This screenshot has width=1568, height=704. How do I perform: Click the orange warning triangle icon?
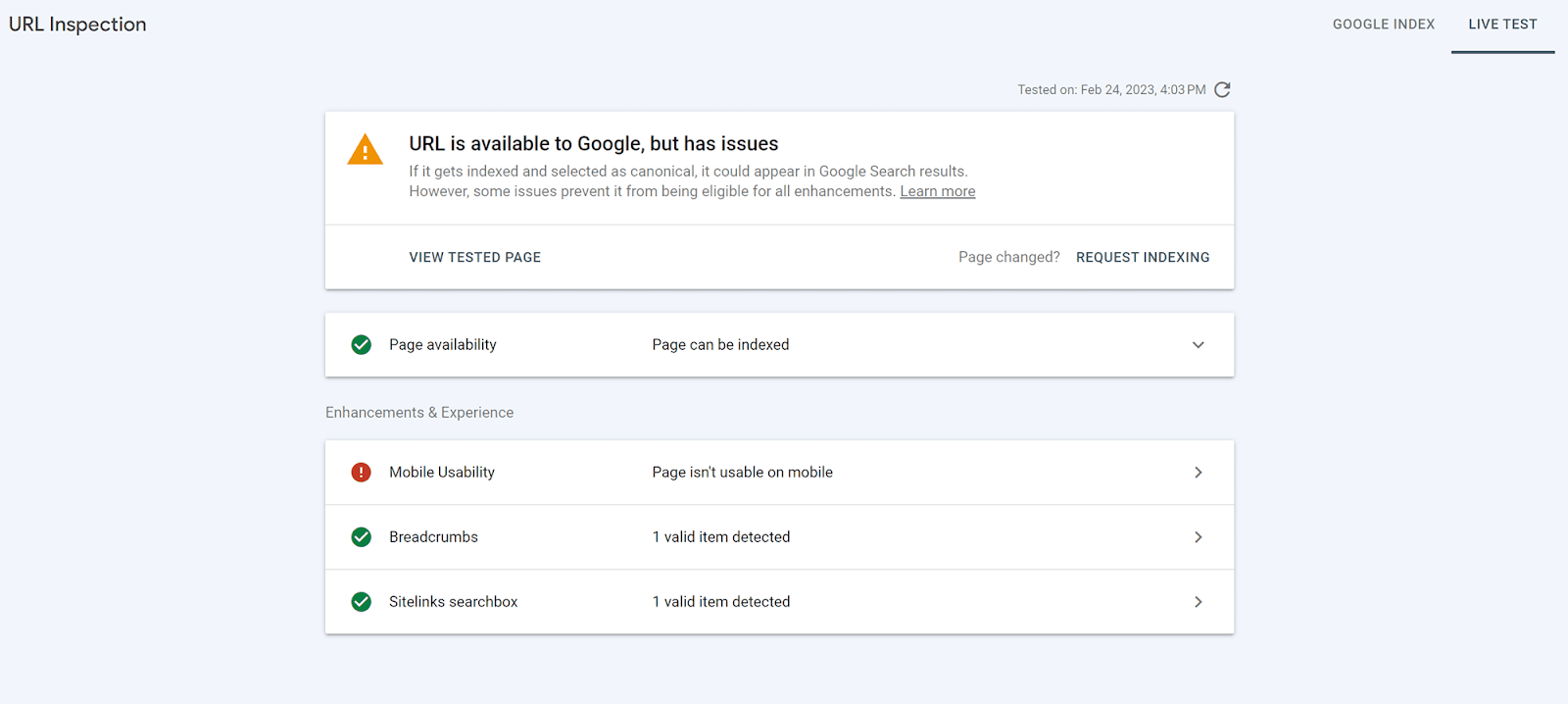coord(366,150)
